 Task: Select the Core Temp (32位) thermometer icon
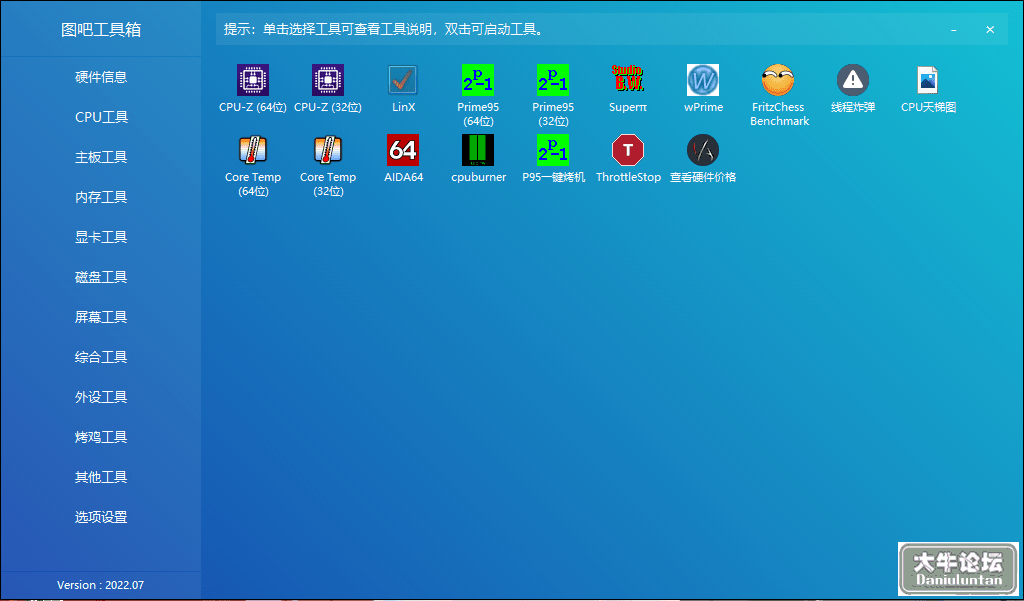(x=328, y=150)
